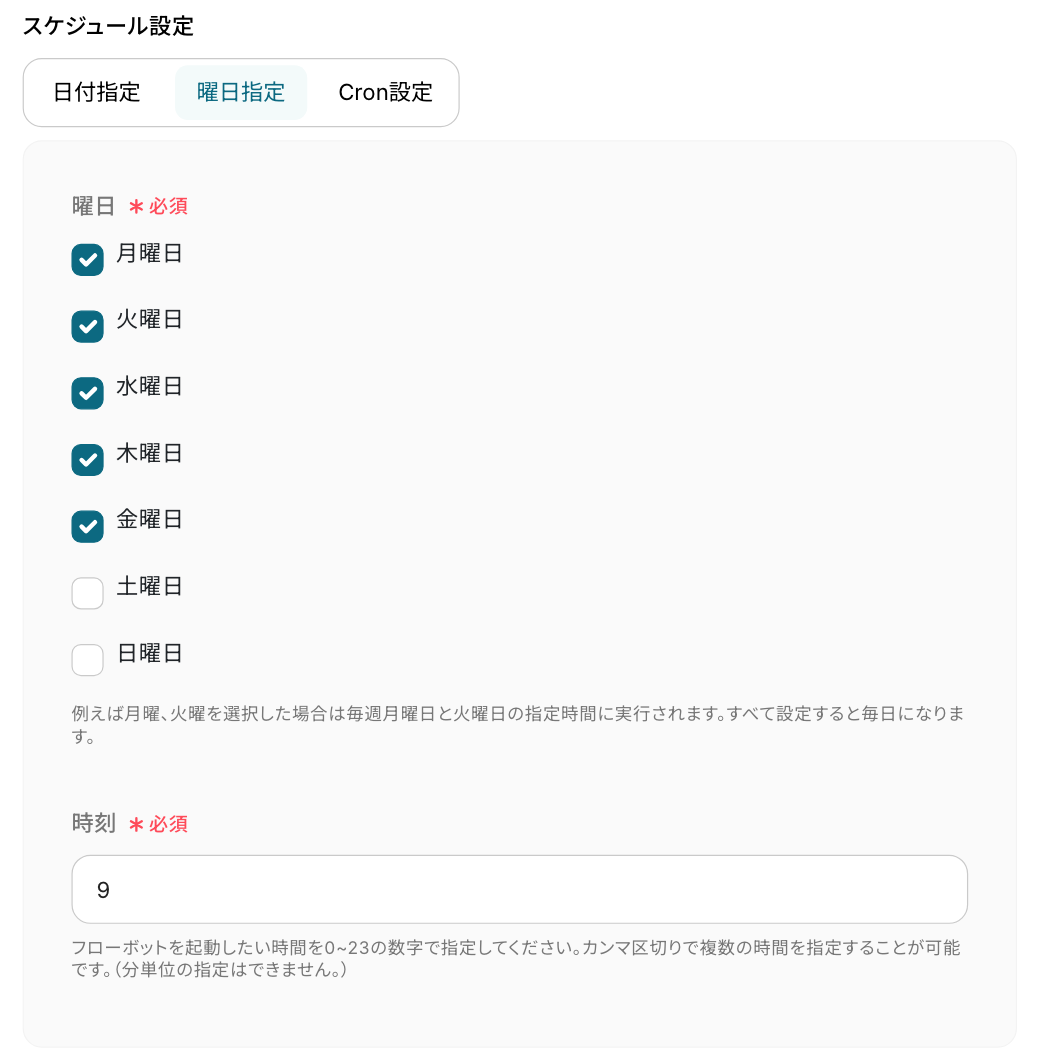Deselect the 金曜日 checkbox
The height and width of the screenshot is (1062, 1044).
coord(87,526)
